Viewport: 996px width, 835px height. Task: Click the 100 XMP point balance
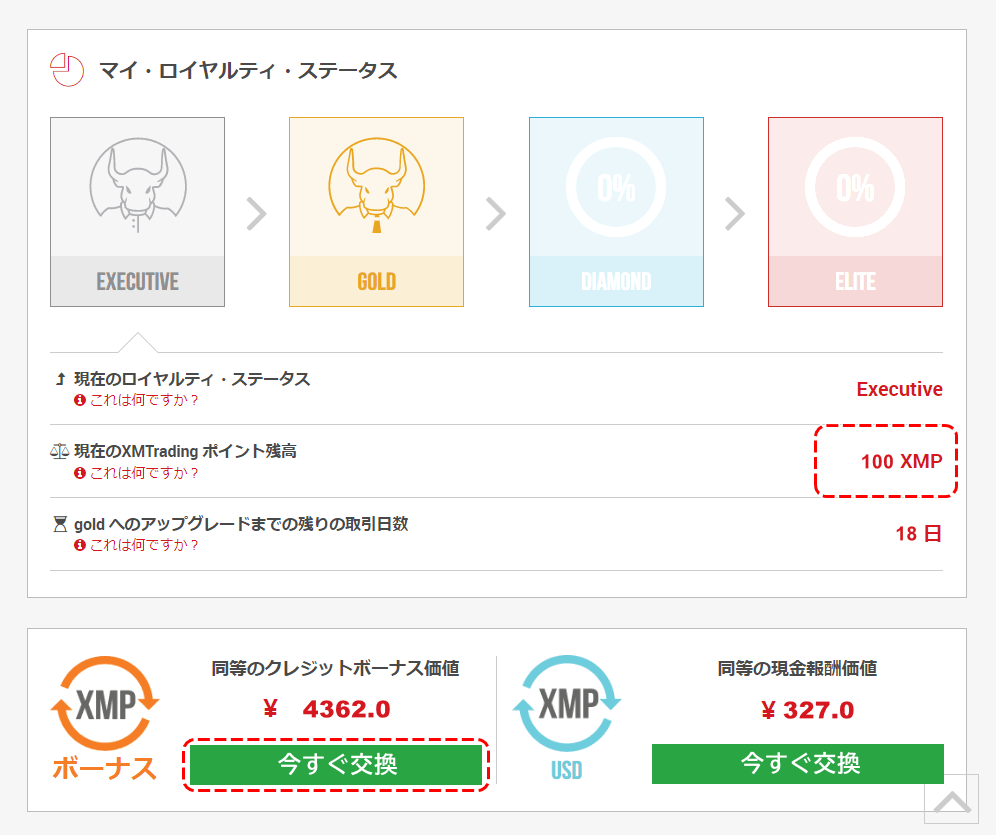901,462
